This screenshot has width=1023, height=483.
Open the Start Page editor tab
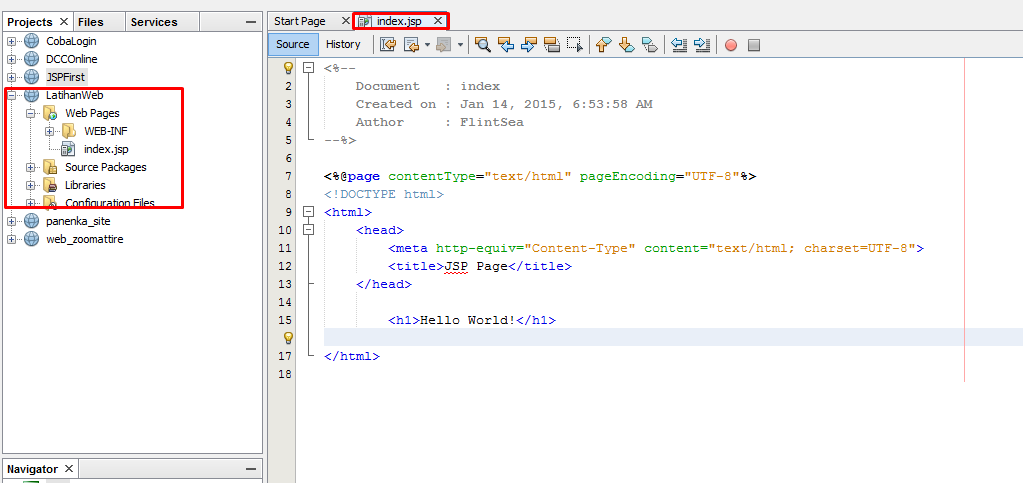point(299,21)
